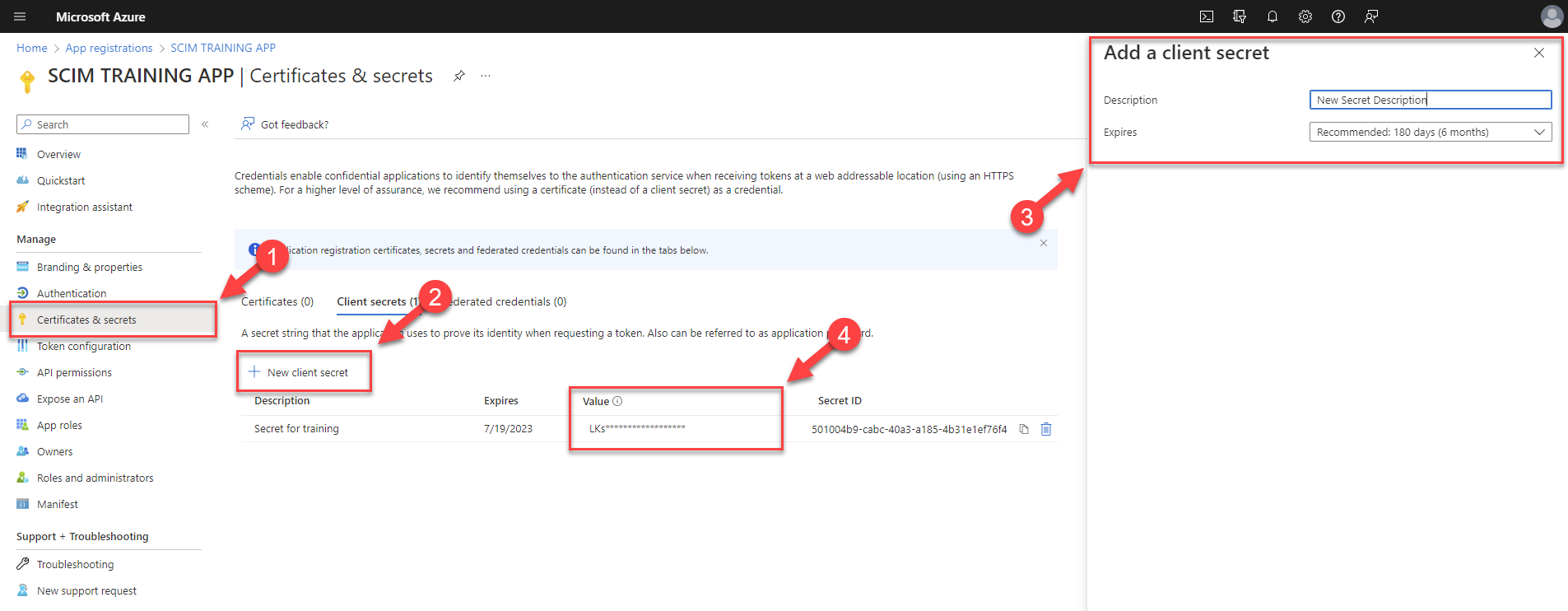The height and width of the screenshot is (611, 1568).
Task: Switch to the Certificates (0) tab
Action: click(277, 301)
